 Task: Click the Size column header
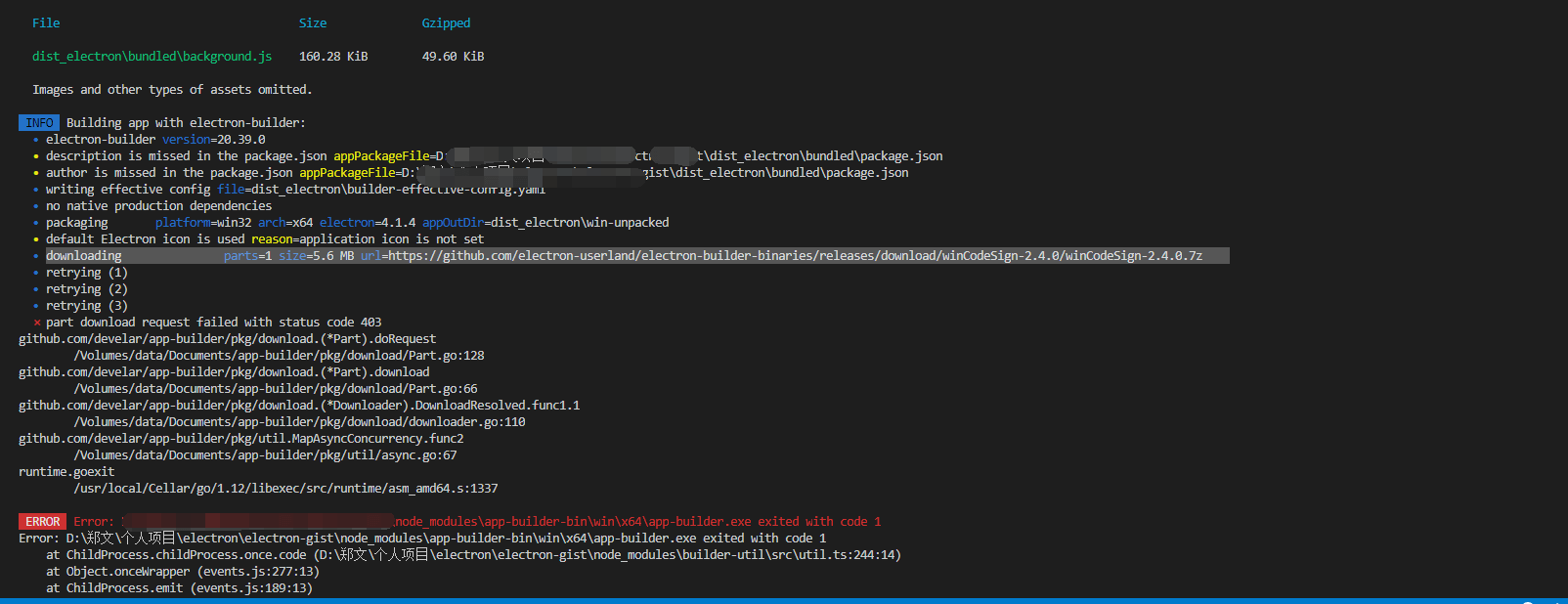pyautogui.click(x=313, y=23)
